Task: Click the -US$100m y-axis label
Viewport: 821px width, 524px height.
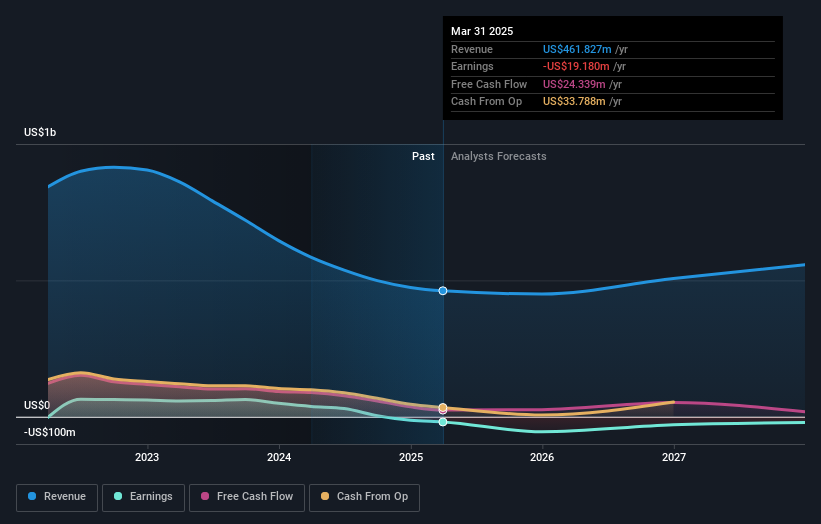Action: [49, 432]
